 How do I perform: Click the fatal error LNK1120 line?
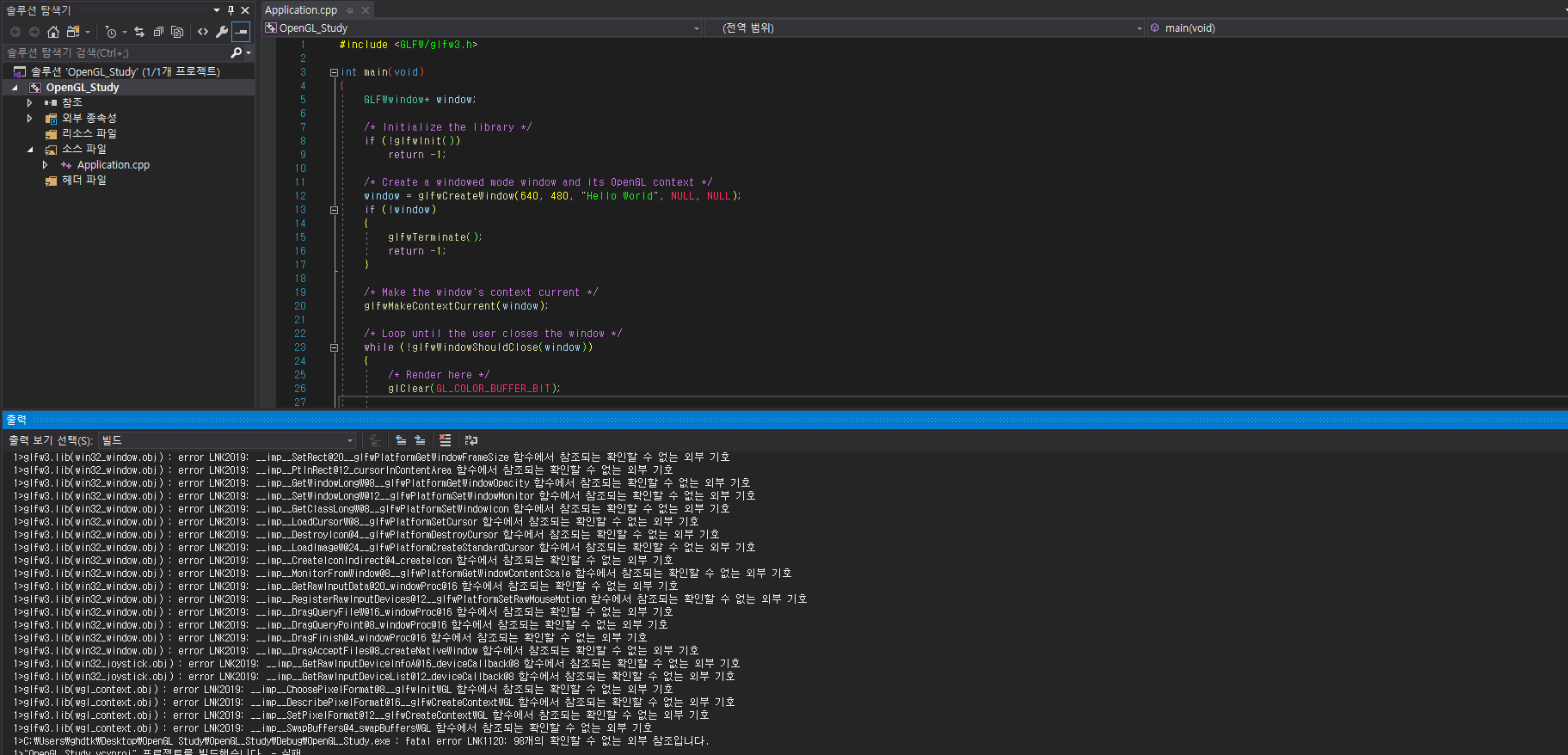(361, 741)
